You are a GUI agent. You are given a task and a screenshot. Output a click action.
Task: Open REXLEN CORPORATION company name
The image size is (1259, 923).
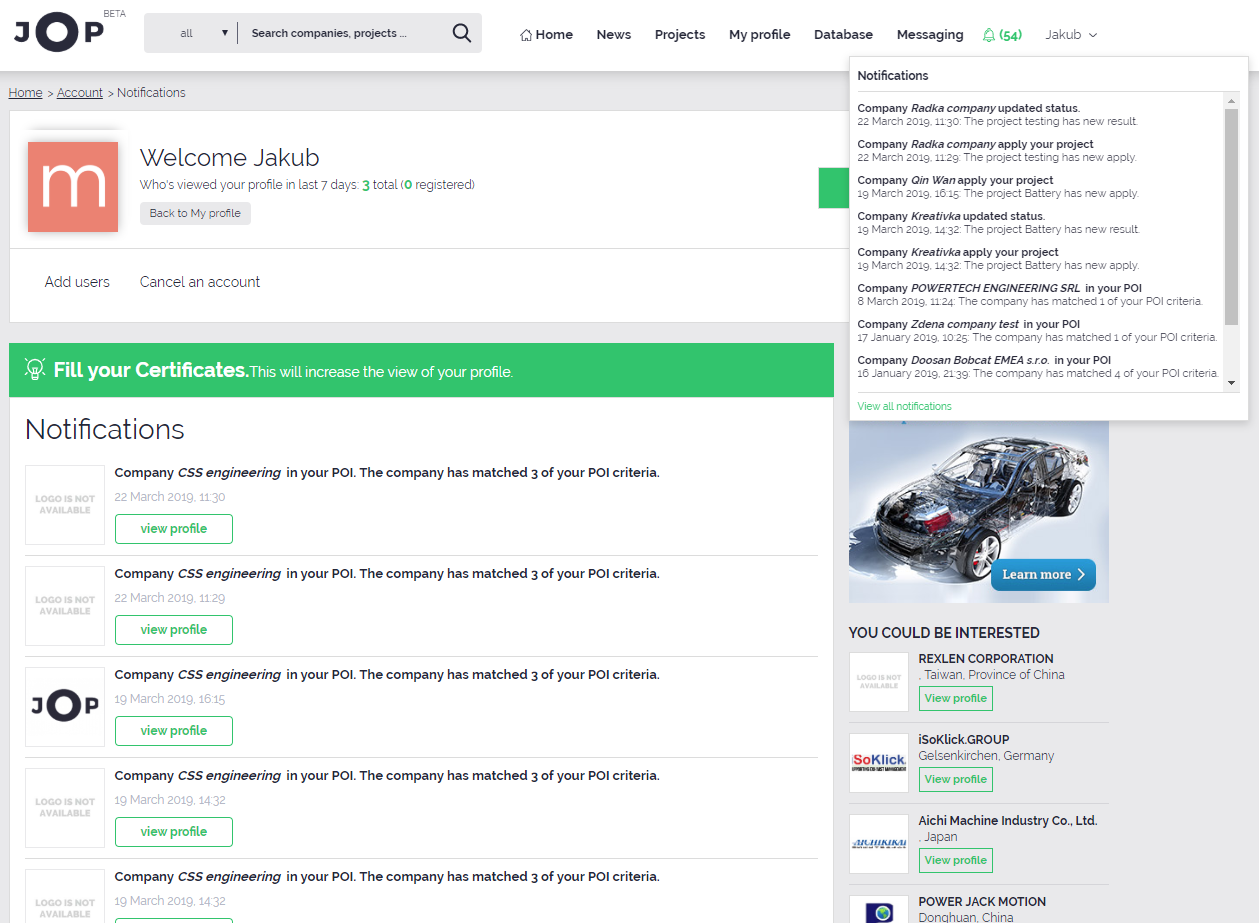click(x=986, y=659)
